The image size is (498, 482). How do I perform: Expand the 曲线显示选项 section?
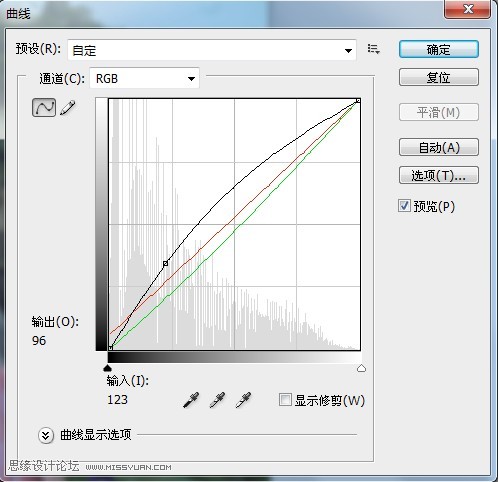[x=46, y=435]
